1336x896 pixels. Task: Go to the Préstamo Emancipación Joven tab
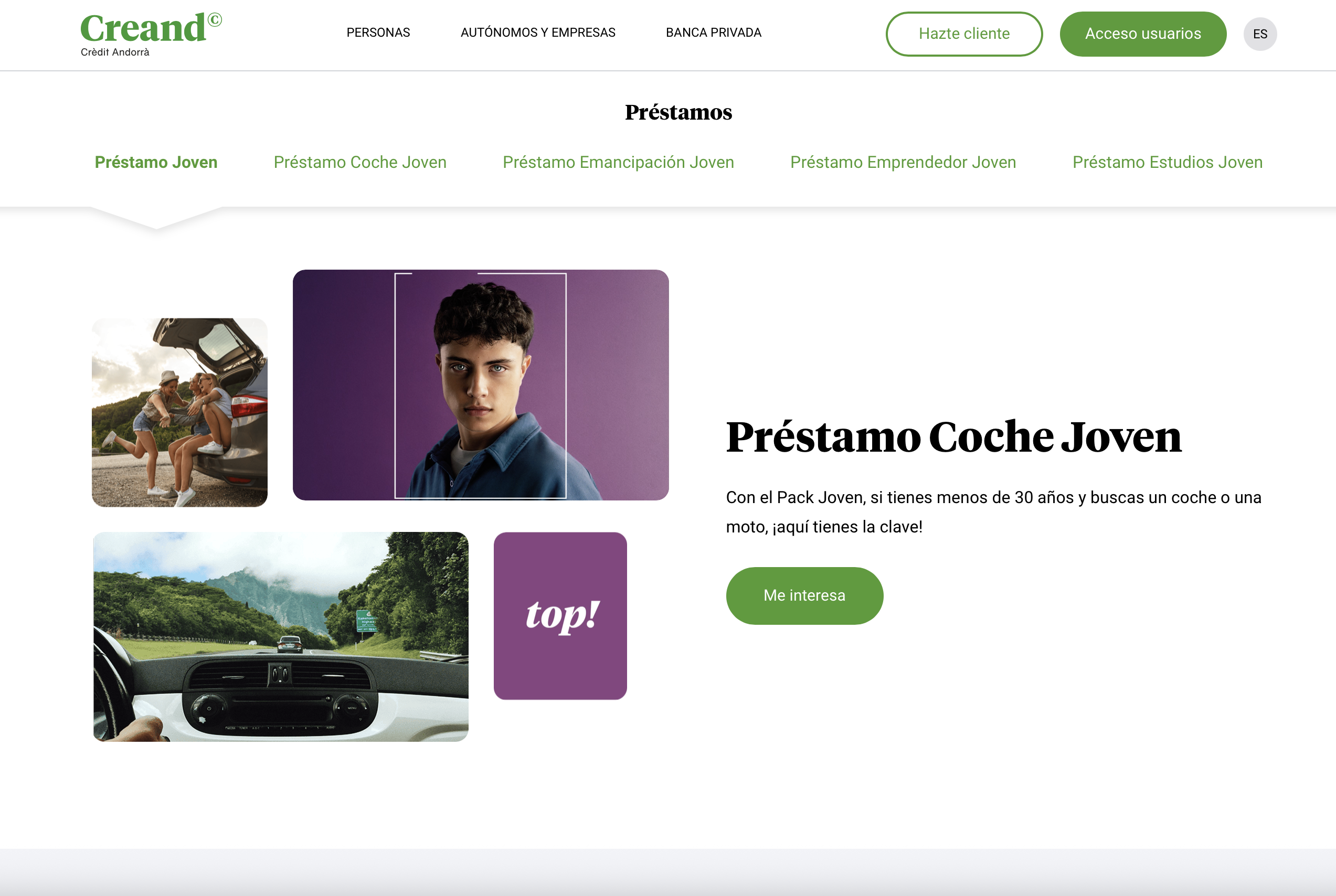coord(618,162)
